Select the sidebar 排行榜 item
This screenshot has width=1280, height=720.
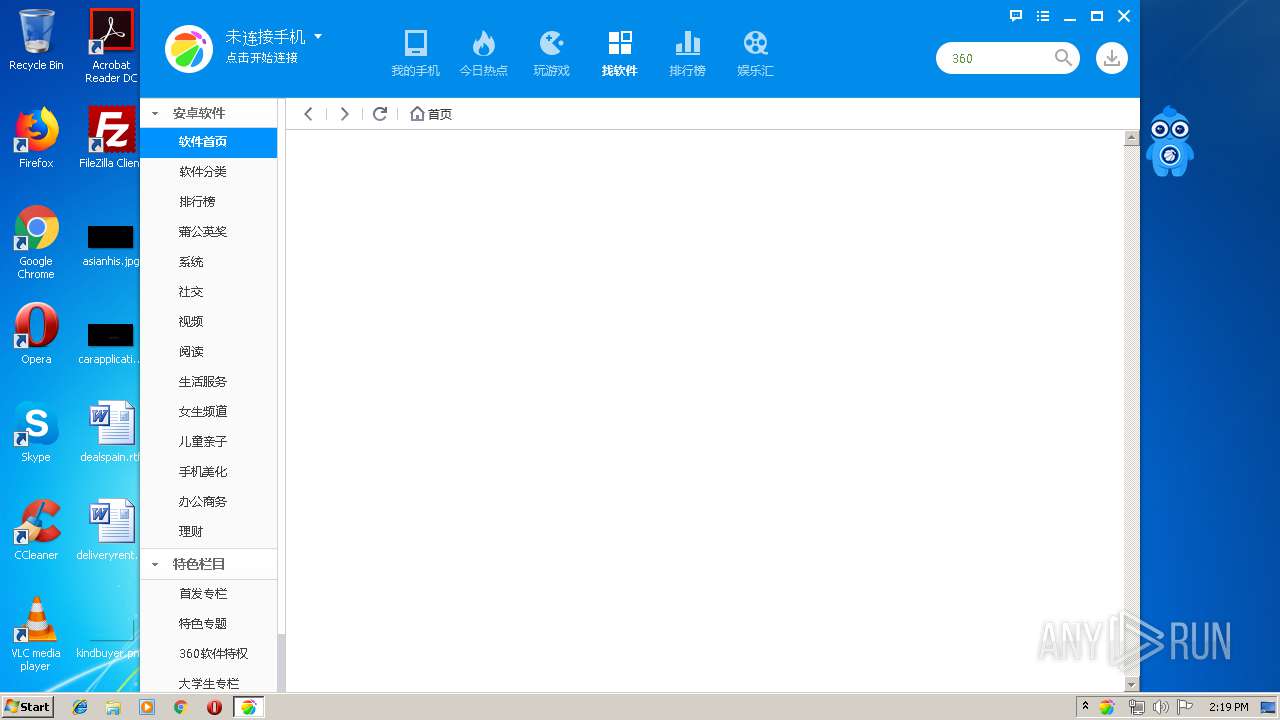click(x=208, y=202)
